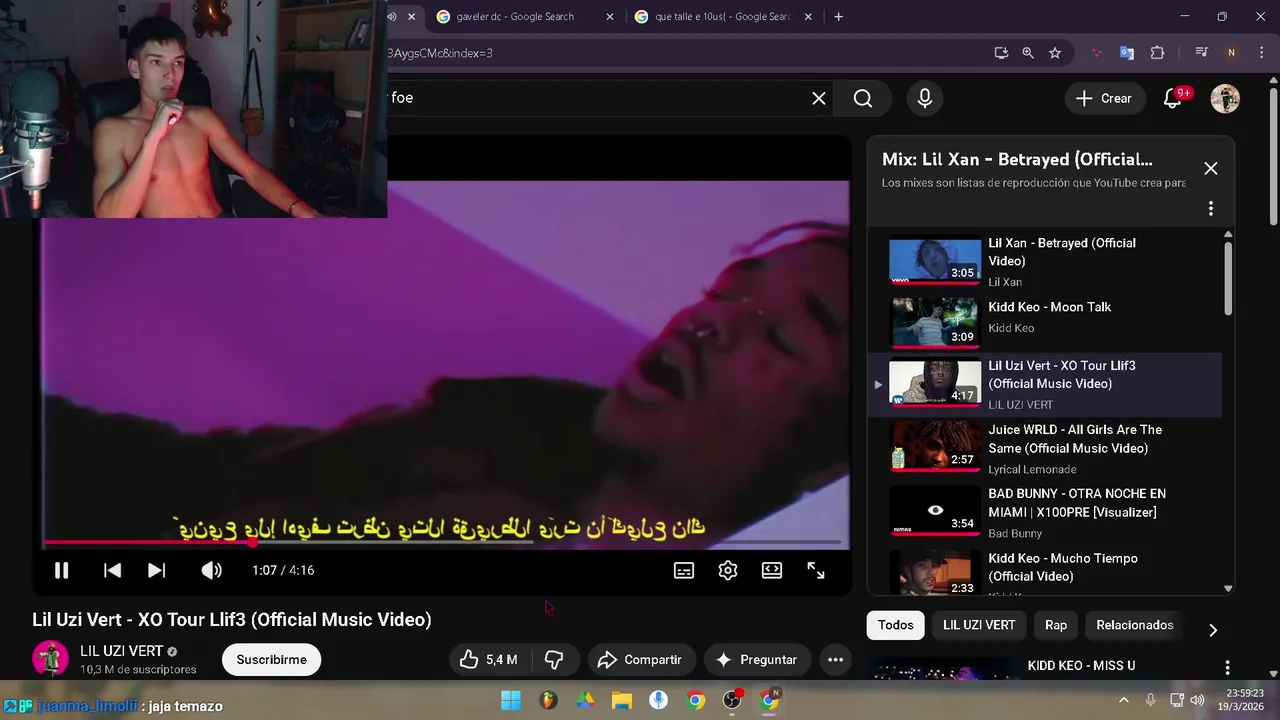
Task: Open Chrome three-dot menu
Action: coord(1261,53)
